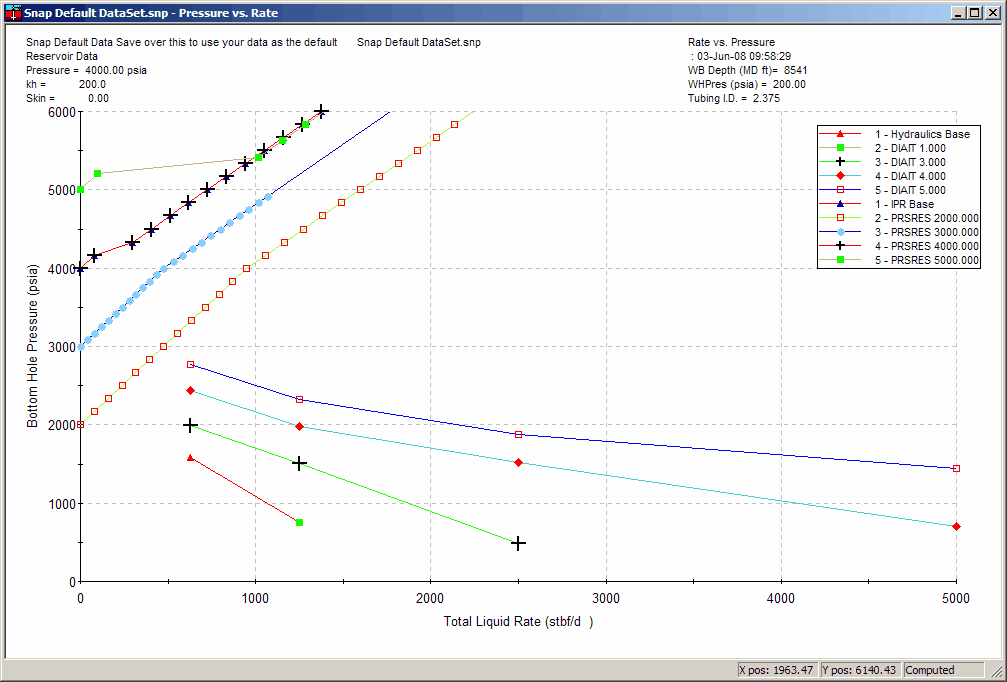The height and width of the screenshot is (682, 1007).
Task: Click the green swatch for PRSRES 5000.000
Action: click(841, 260)
